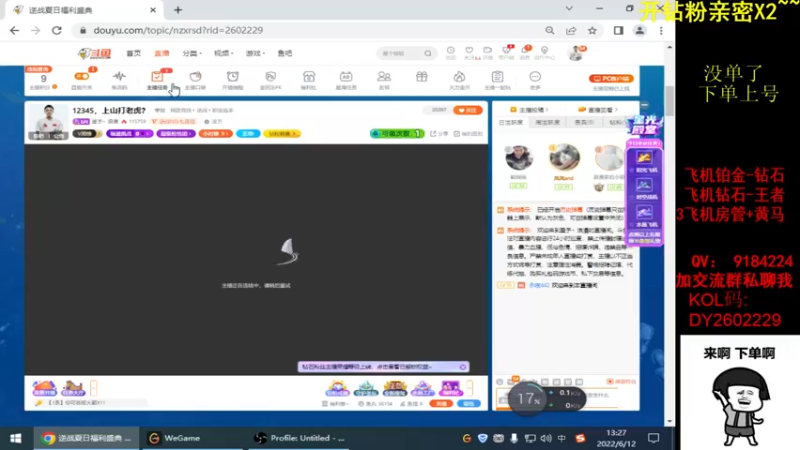
Task: Click the orange 小时榜 pill tag
Action: tap(215, 134)
